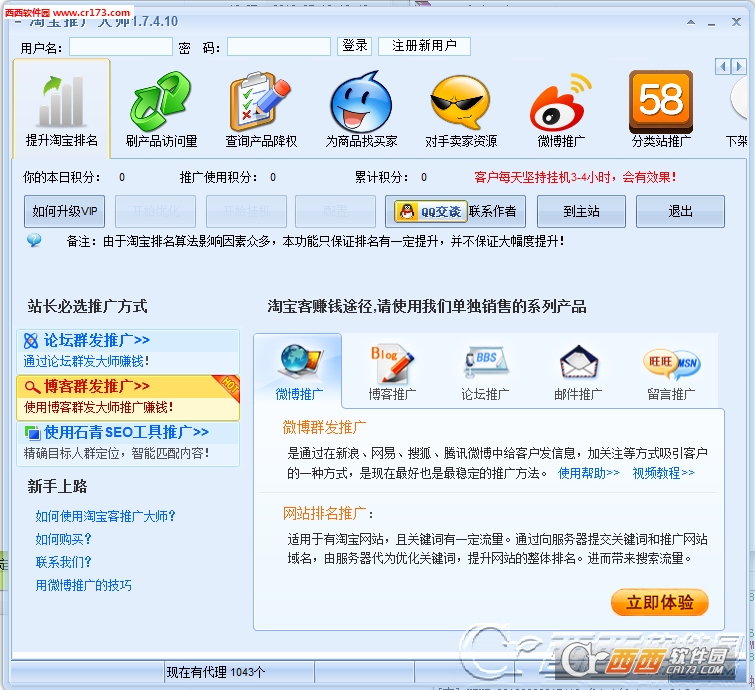Click the disabled 开始优化 button
Screen dimensions: 755x690
click(156, 211)
